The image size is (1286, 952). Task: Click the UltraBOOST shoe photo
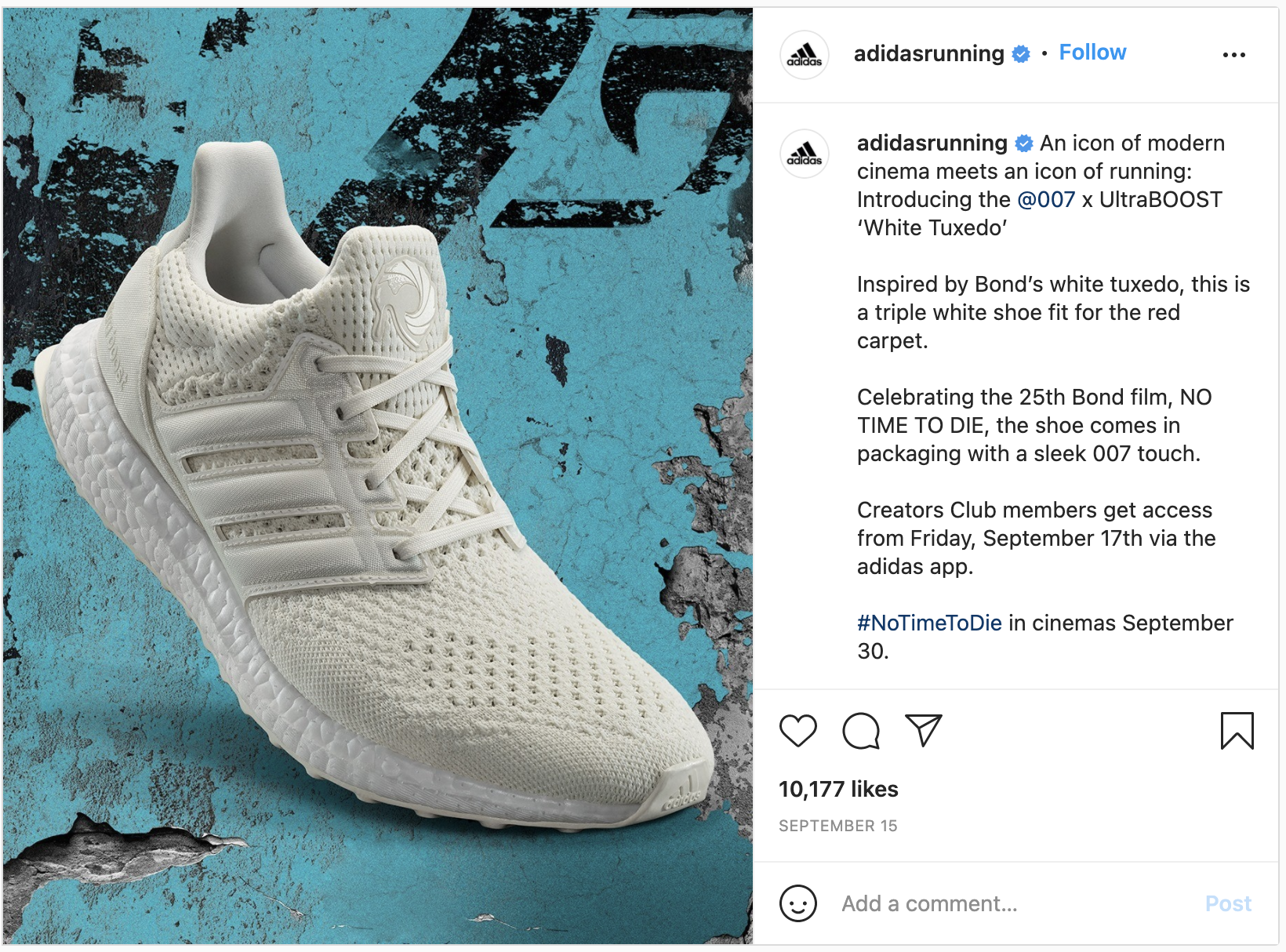tap(377, 476)
